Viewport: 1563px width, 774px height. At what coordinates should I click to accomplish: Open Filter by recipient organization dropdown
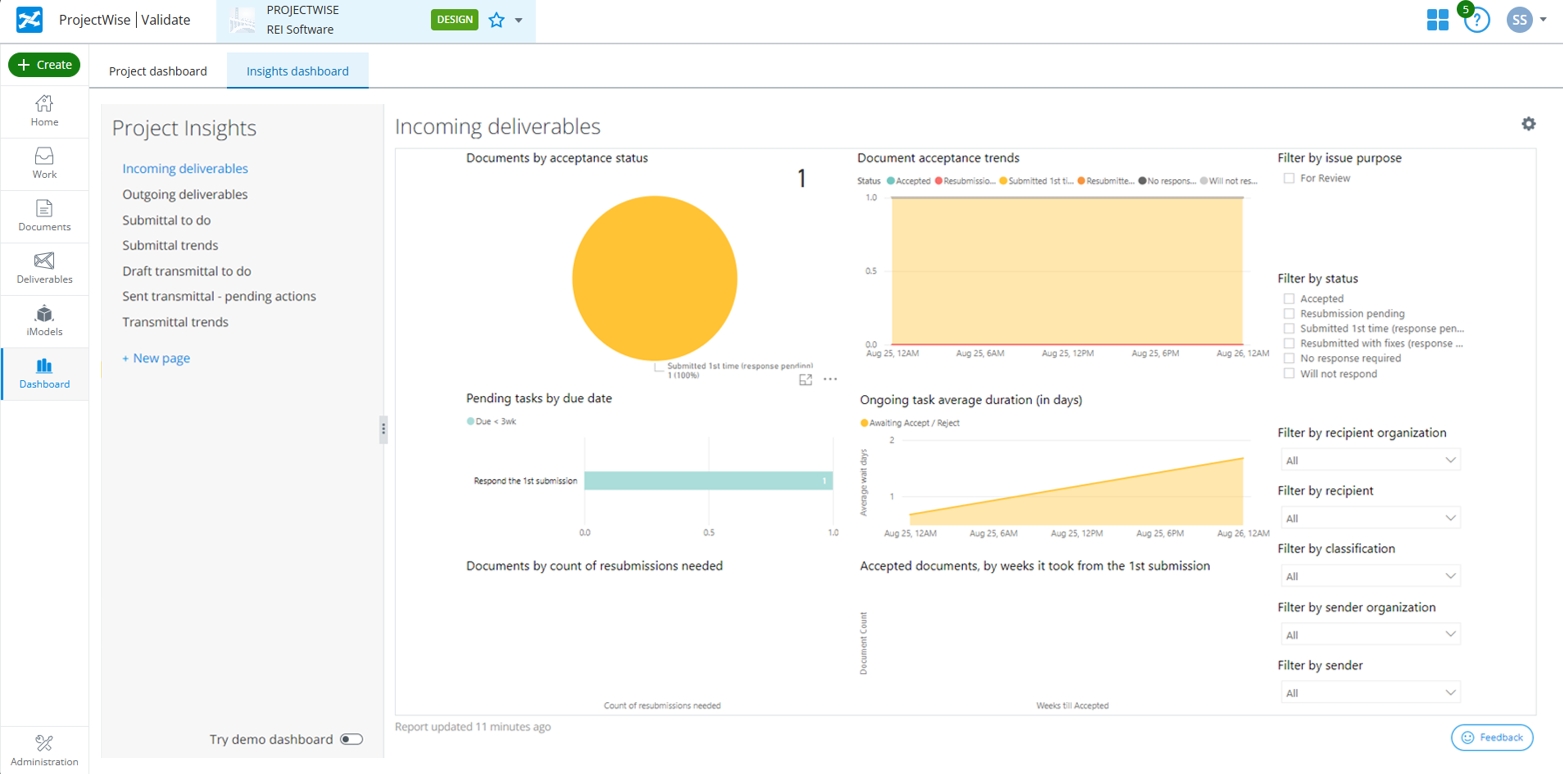point(1370,460)
